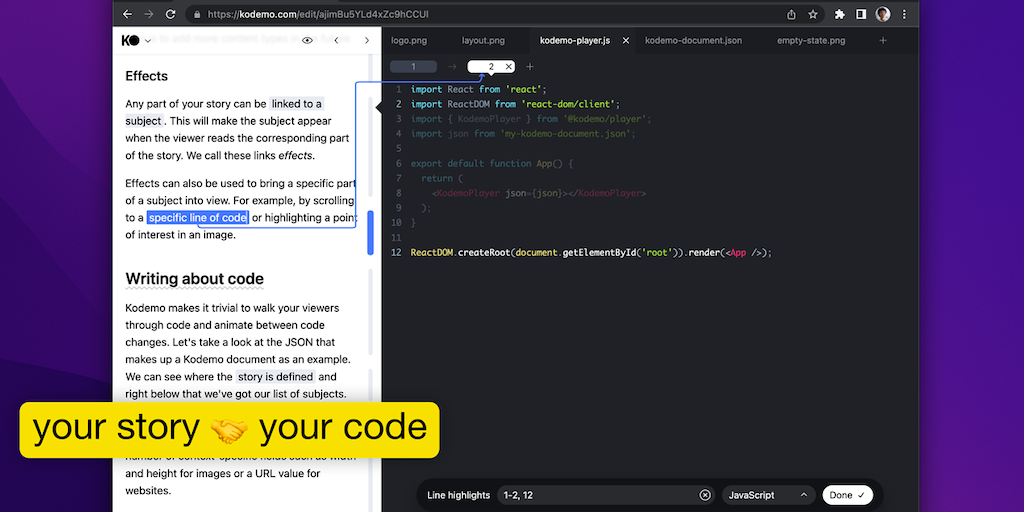Image resolution: width=1024 pixels, height=512 pixels.
Task: Clear the line highlights field
Action: [x=705, y=495]
